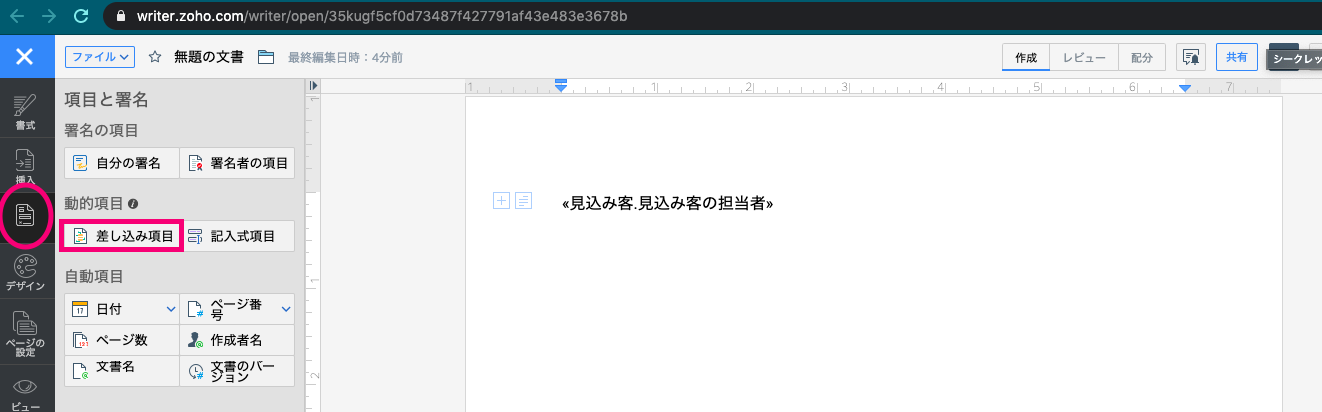Viewport: 1322px width, 412px height.
Task: Click the info icon beside 動的項目
Action: 133,203
